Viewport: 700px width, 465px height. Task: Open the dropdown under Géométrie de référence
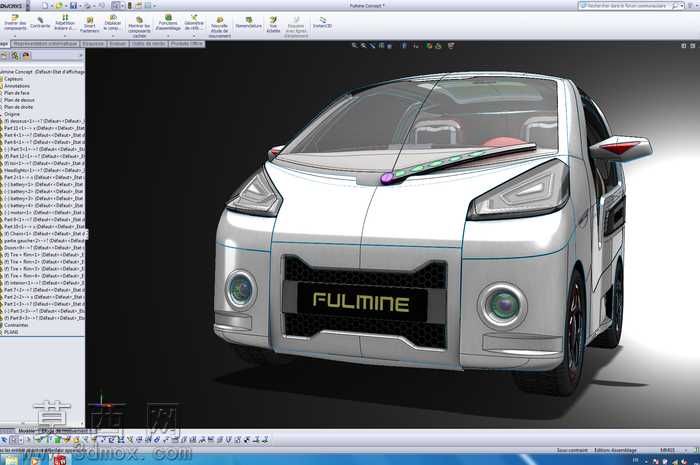tap(194, 35)
